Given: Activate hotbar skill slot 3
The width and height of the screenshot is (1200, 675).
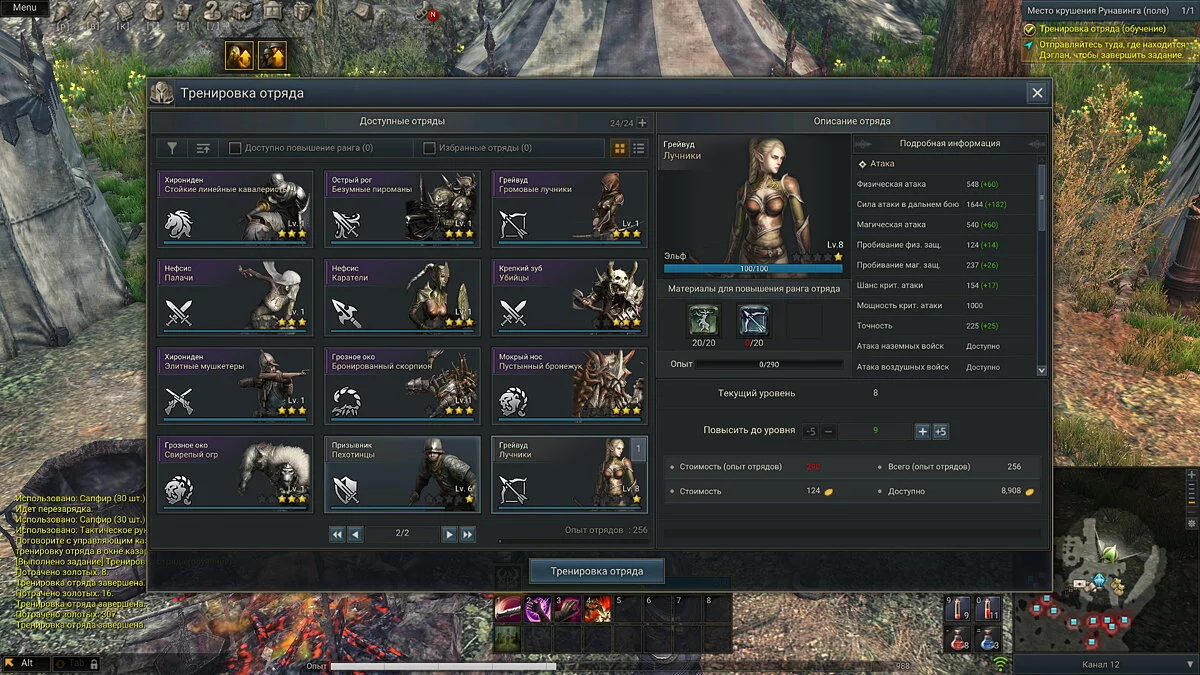Looking at the screenshot, I should click(568, 608).
